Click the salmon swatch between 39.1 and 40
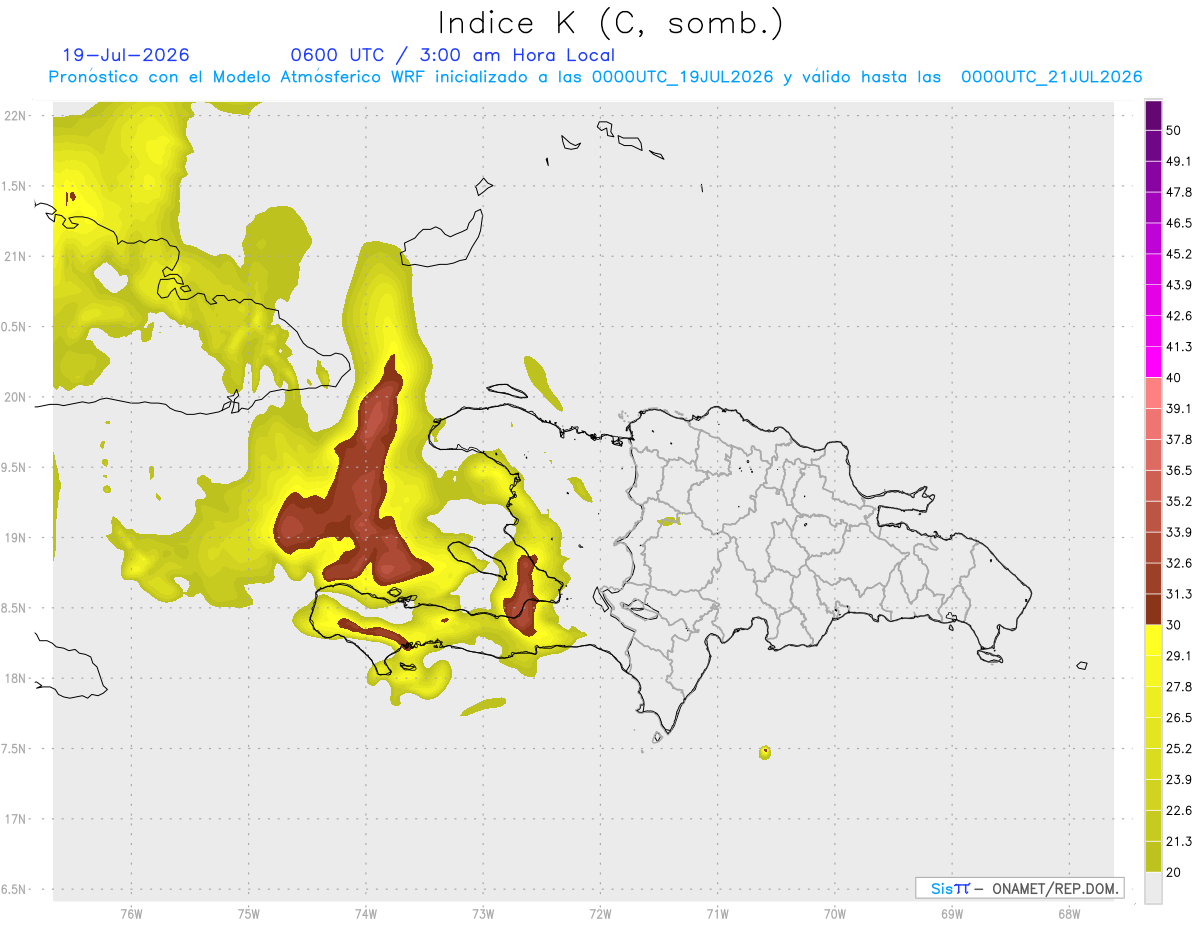Screen dimensions: 1200x927 pos(1153,393)
